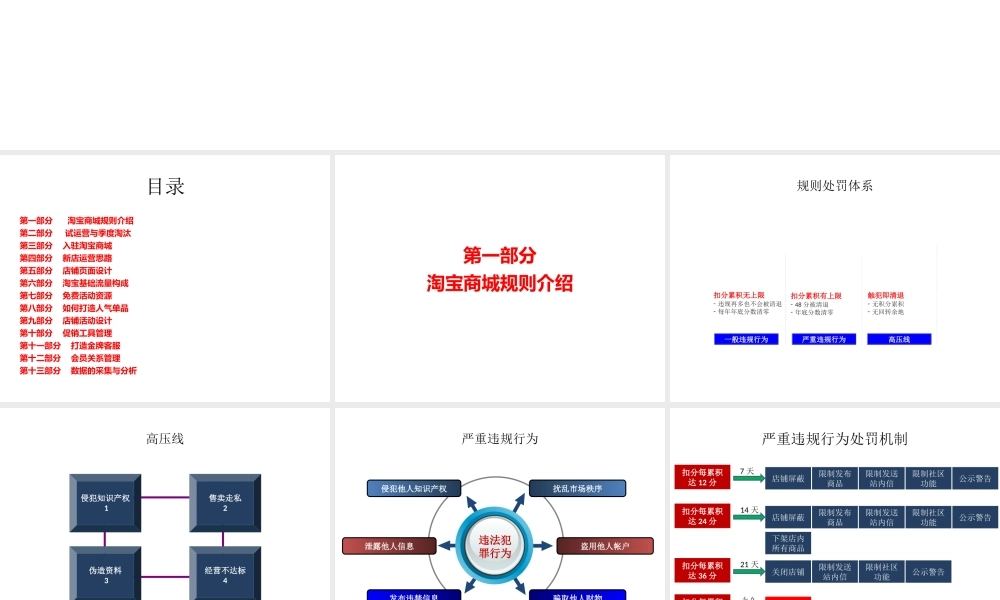Click 公示警告 in the 36 分 row

(x=928, y=572)
